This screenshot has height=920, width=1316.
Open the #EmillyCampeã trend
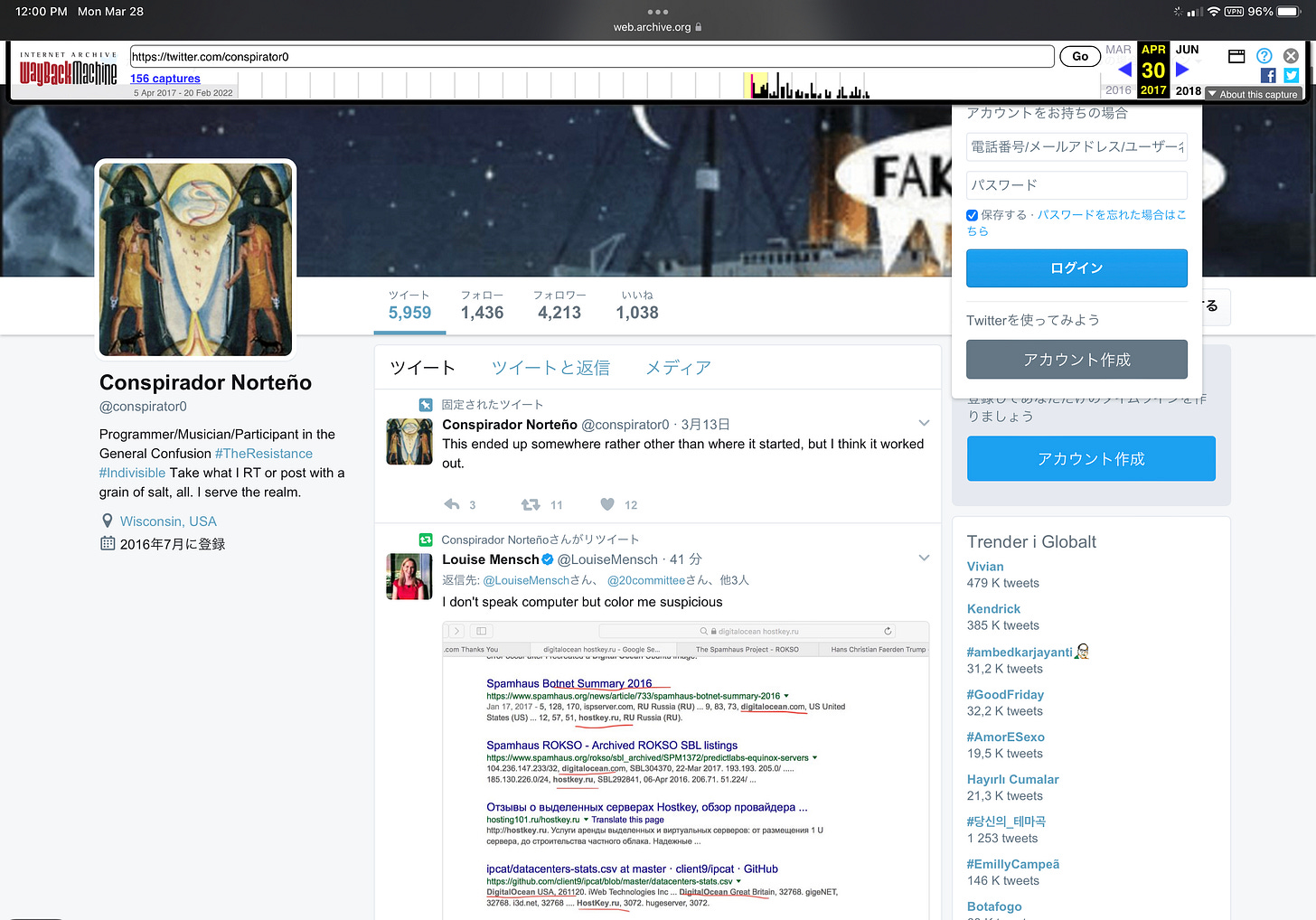[x=1013, y=864]
